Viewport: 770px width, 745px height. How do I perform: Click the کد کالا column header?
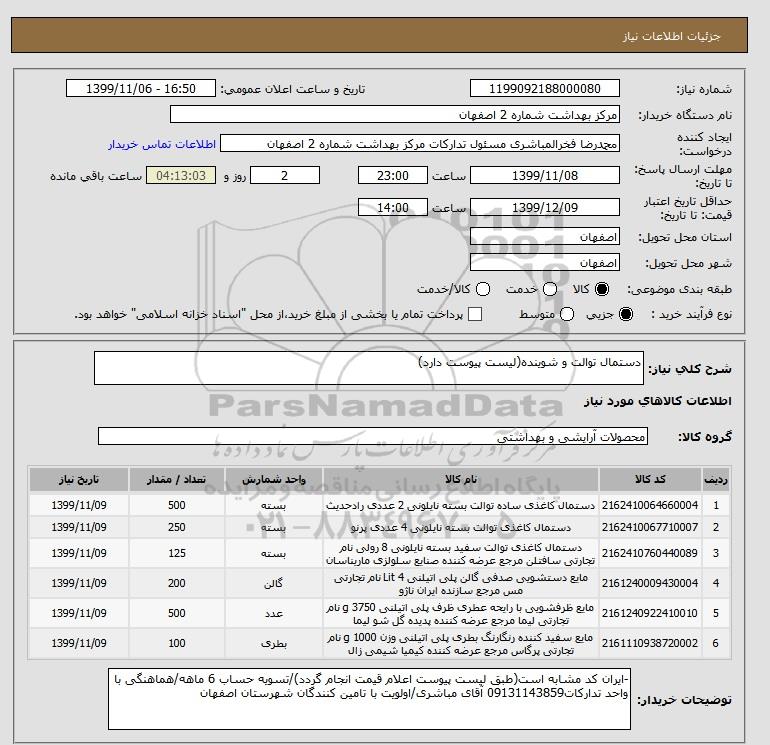tap(650, 479)
